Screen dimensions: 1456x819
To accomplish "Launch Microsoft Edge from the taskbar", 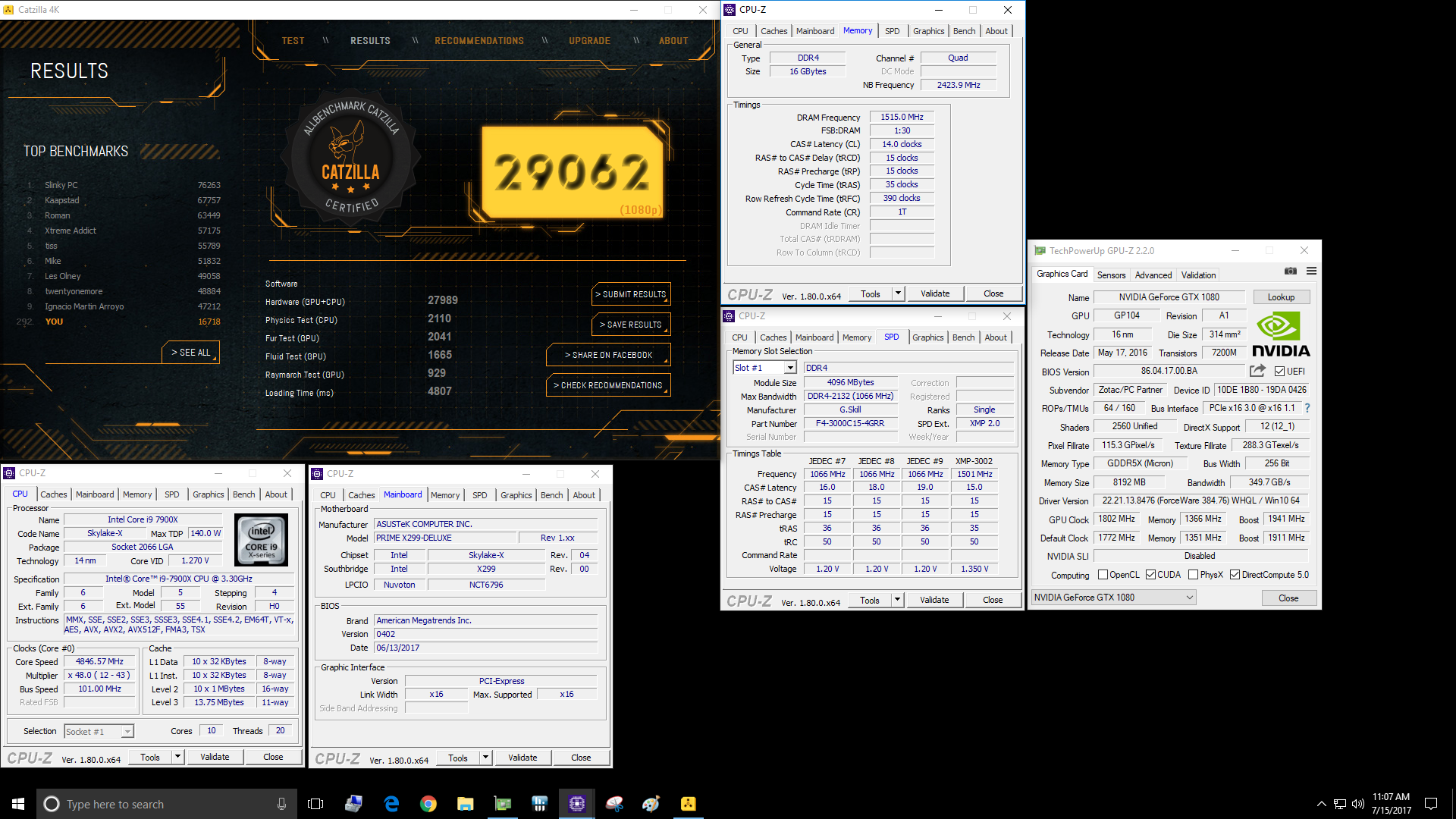I will point(391,804).
